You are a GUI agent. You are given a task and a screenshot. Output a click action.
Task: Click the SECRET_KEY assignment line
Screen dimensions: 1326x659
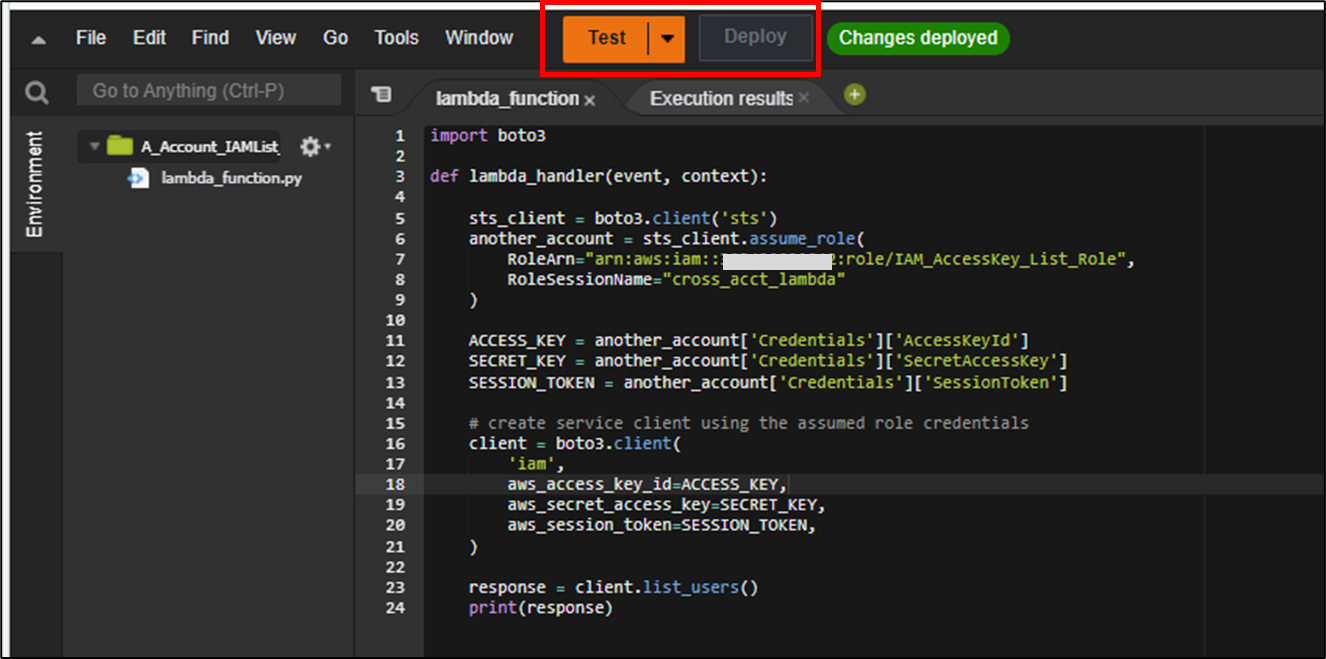[768, 360]
